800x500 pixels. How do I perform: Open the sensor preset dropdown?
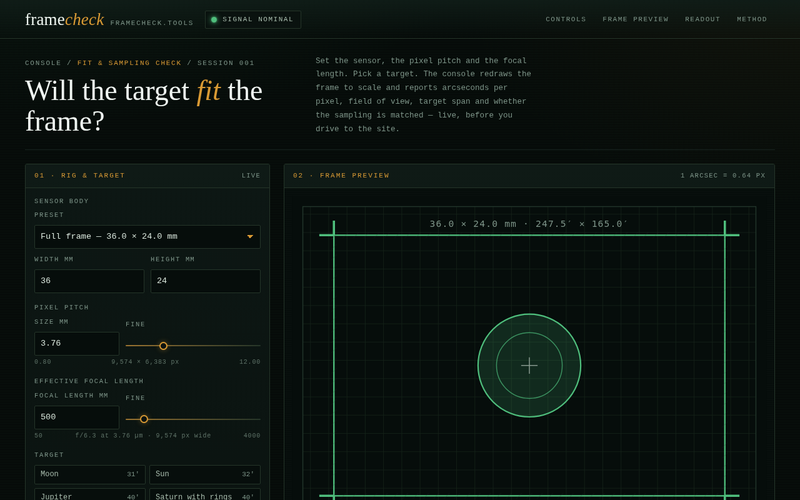point(147,237)
